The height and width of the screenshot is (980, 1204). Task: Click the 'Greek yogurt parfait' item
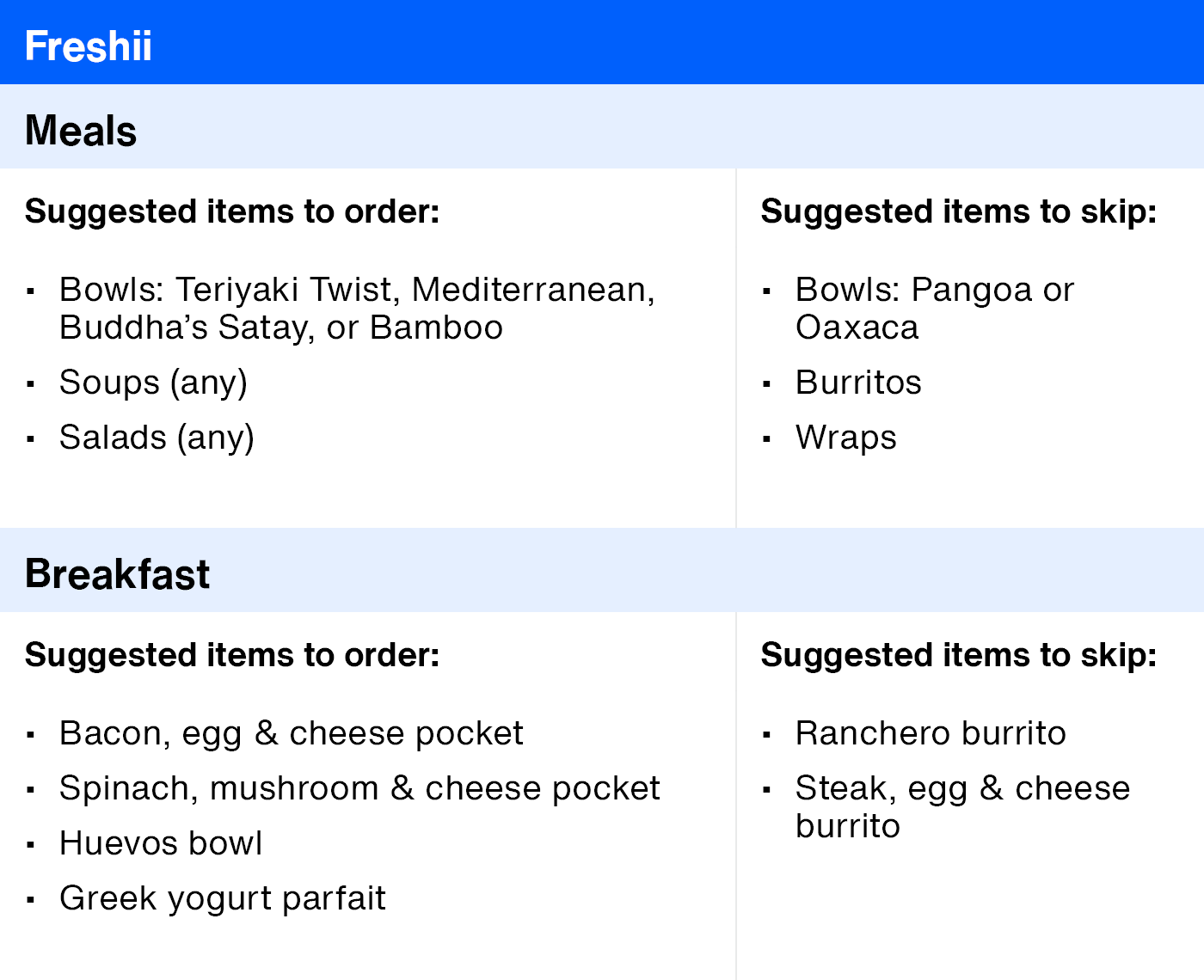click(x=223, y=899)
